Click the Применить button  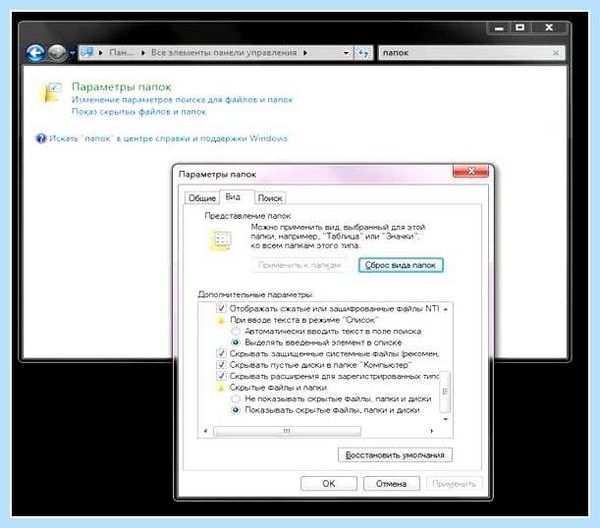click(x=454, y=484)
